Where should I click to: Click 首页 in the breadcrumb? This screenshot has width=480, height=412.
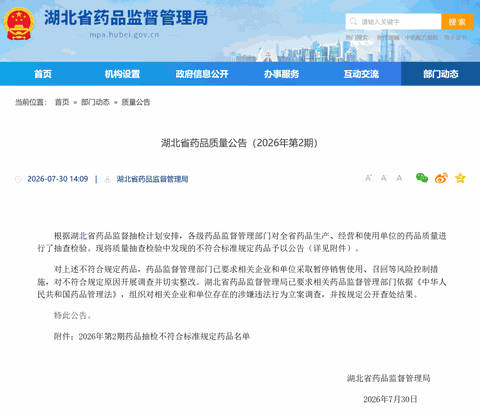tap(62, 102)
